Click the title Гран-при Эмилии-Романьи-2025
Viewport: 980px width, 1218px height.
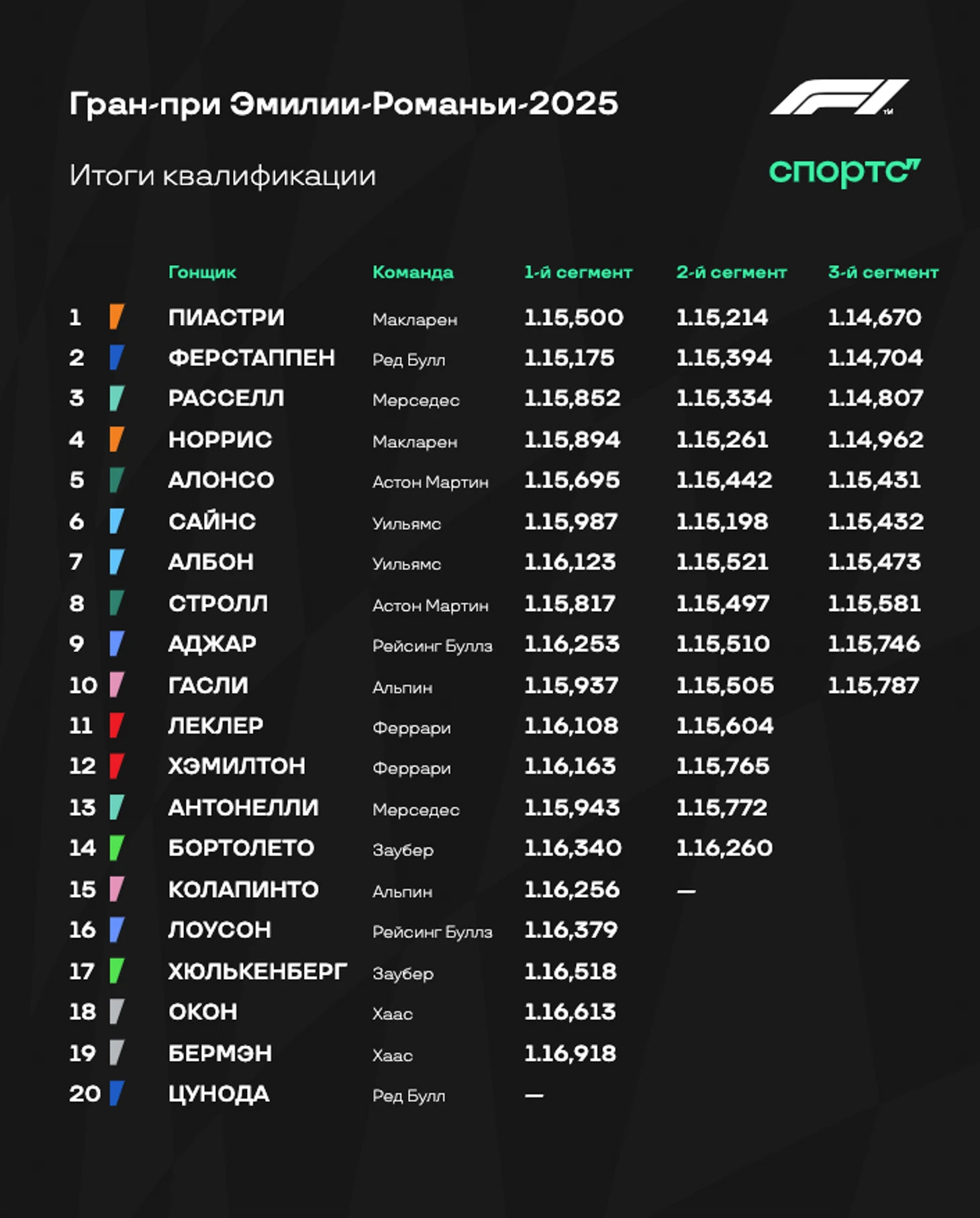point(344,104)
